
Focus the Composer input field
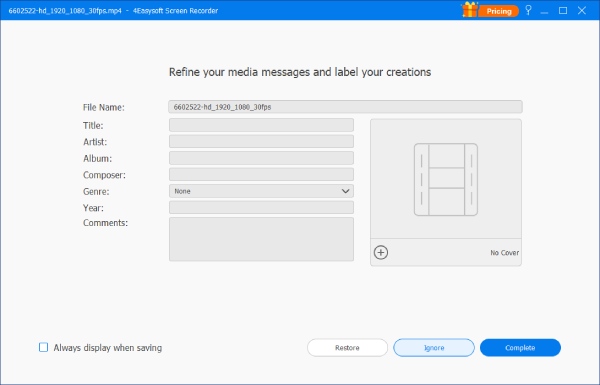point(261,174)
